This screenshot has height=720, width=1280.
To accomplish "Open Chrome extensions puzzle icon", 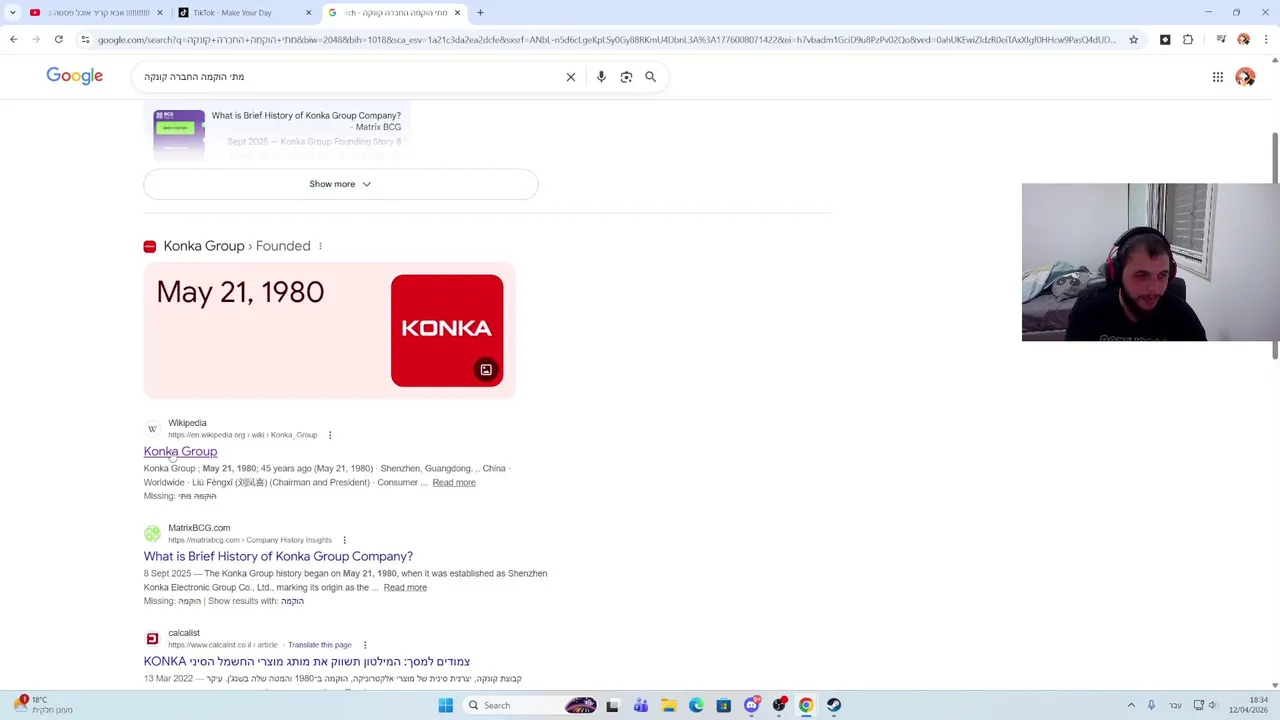I will pyautogui.click(x=1188, y=39).
